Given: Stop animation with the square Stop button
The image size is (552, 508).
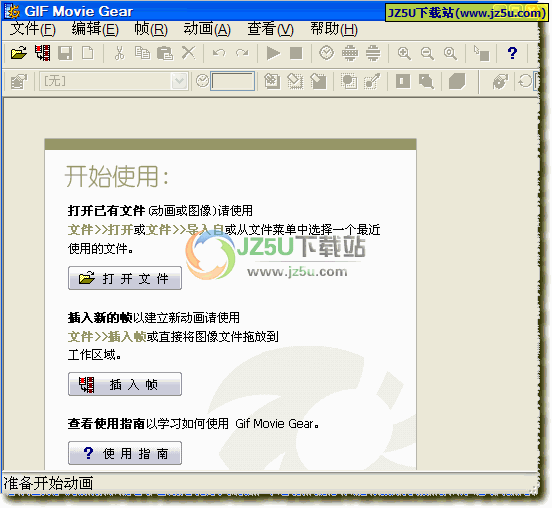Looking at the screenshot, I should [x=296, y=53].
